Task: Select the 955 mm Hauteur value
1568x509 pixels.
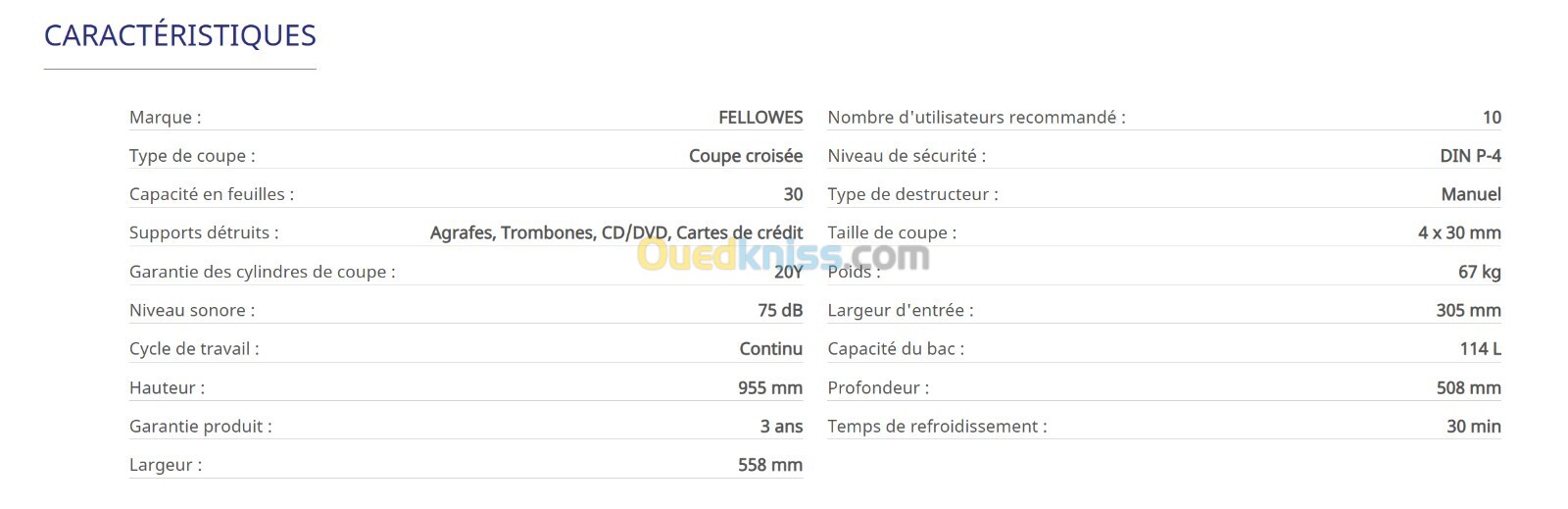Action: (770, 387)
